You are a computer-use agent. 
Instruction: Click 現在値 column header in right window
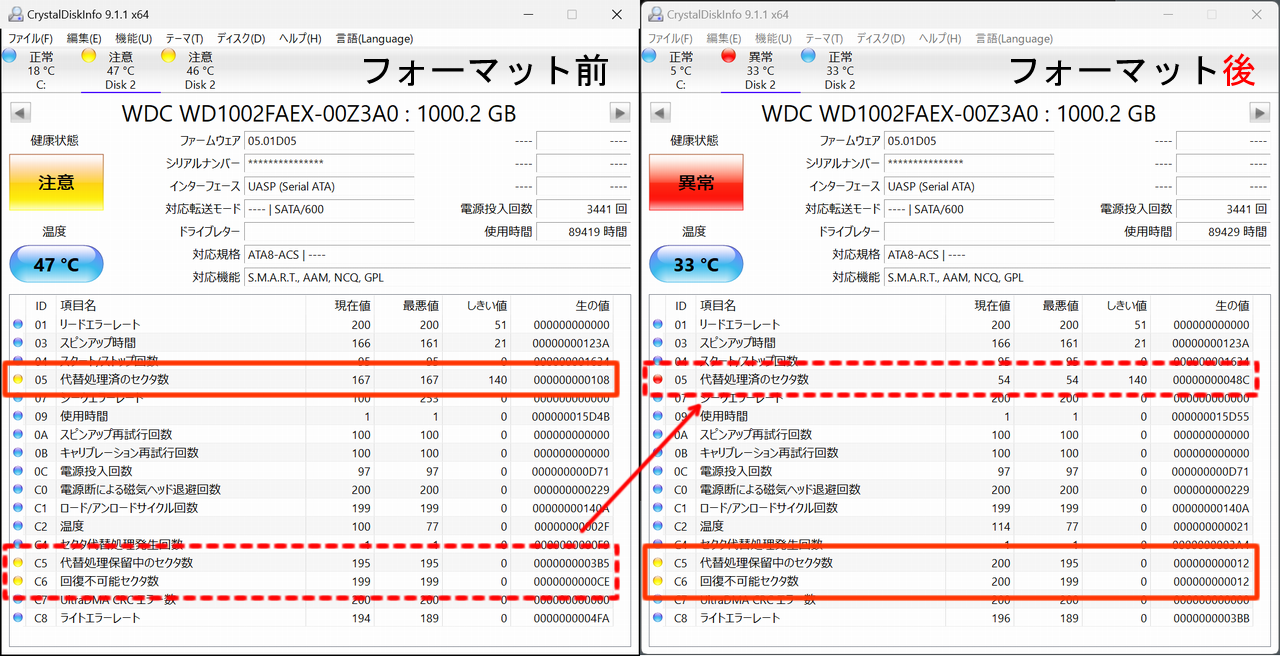coord(992,305)
